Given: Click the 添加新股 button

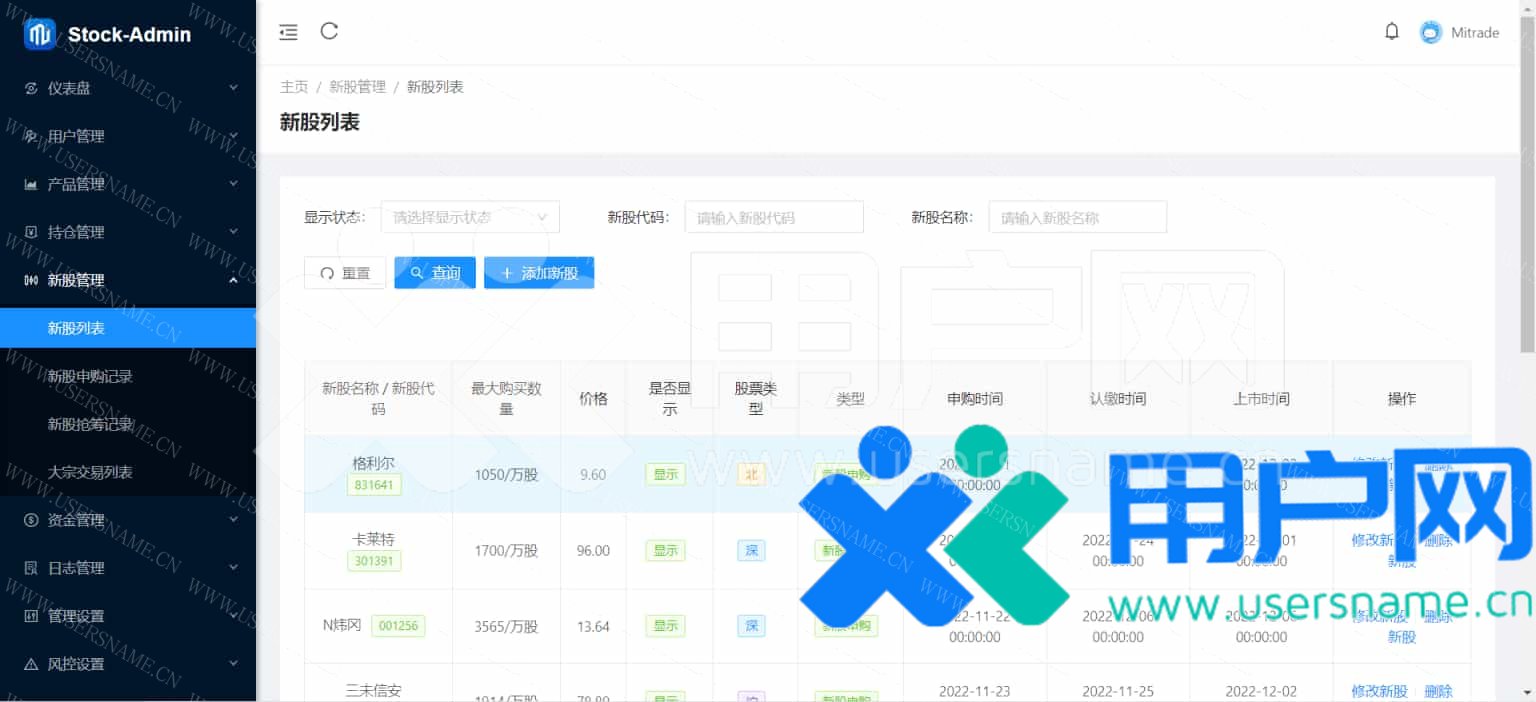Looking at the screenshot, I should tap(539, 273).
